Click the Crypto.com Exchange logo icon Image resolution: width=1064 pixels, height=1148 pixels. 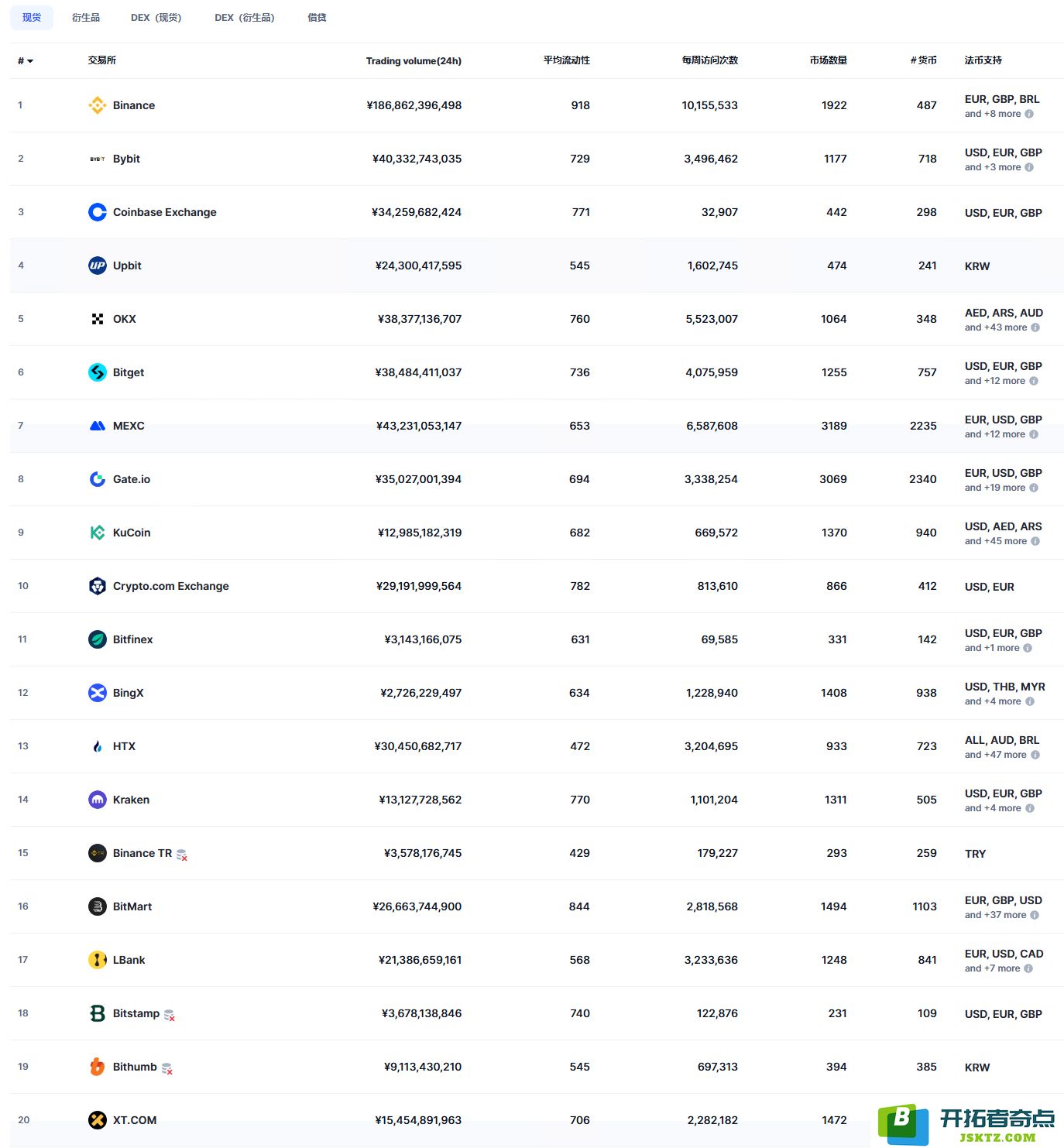pyautogui.click(x=98, y=586)
